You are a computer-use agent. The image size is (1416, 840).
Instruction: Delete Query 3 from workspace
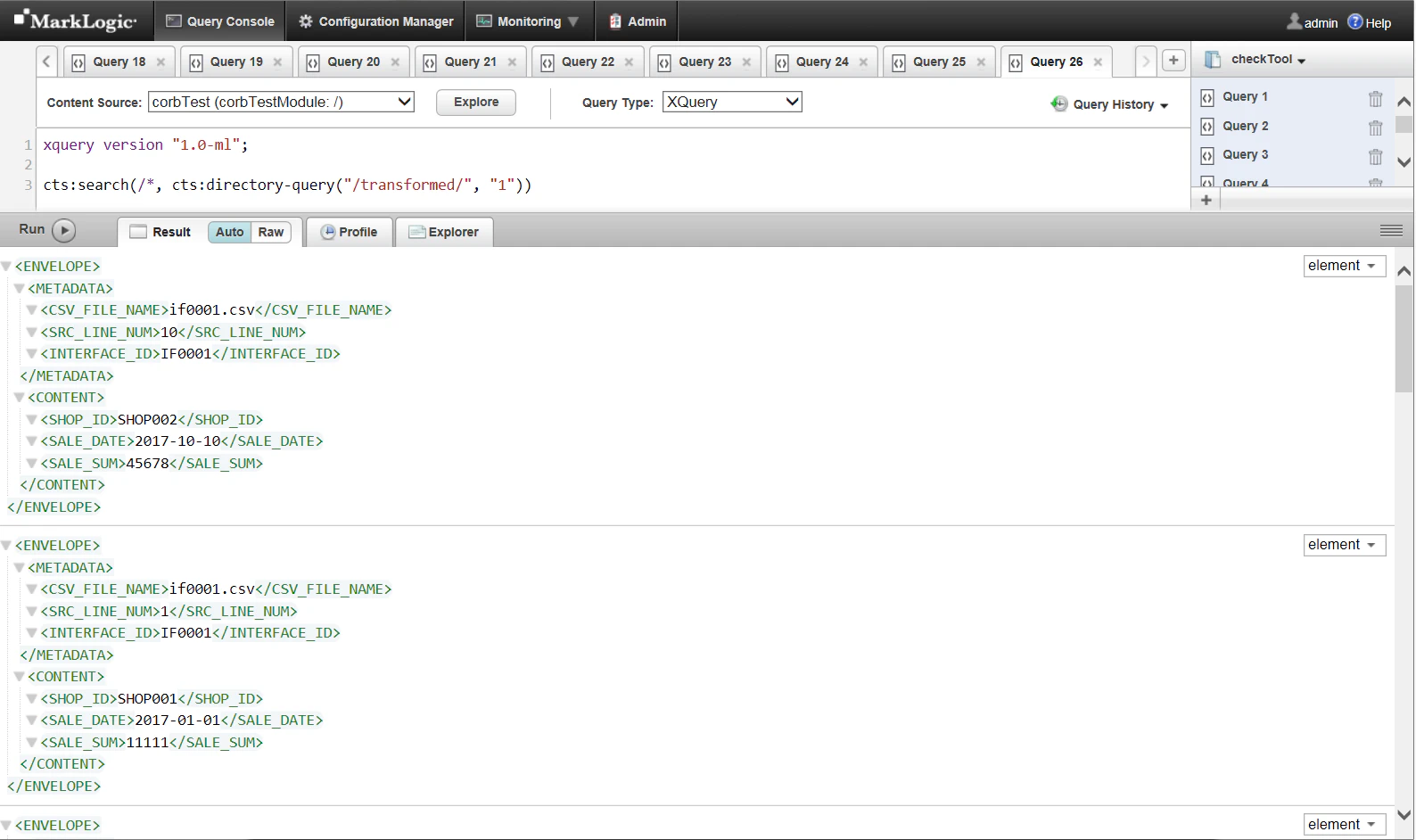click(1376, 156)
